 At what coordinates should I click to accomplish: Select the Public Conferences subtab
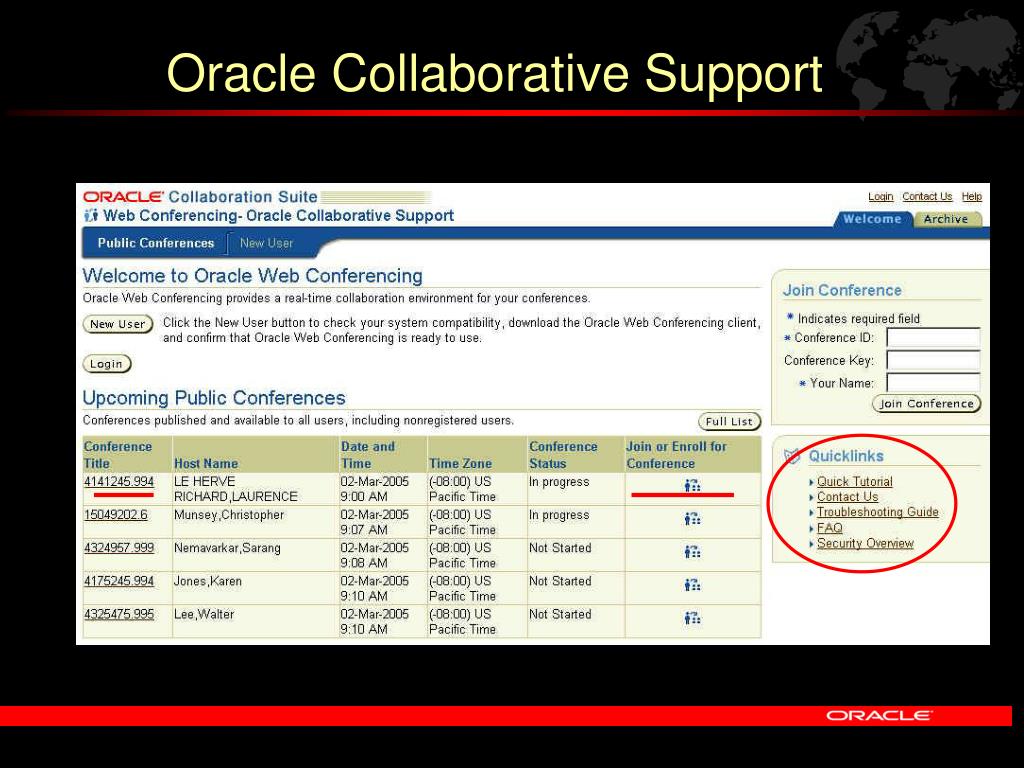tap(156, 243)
